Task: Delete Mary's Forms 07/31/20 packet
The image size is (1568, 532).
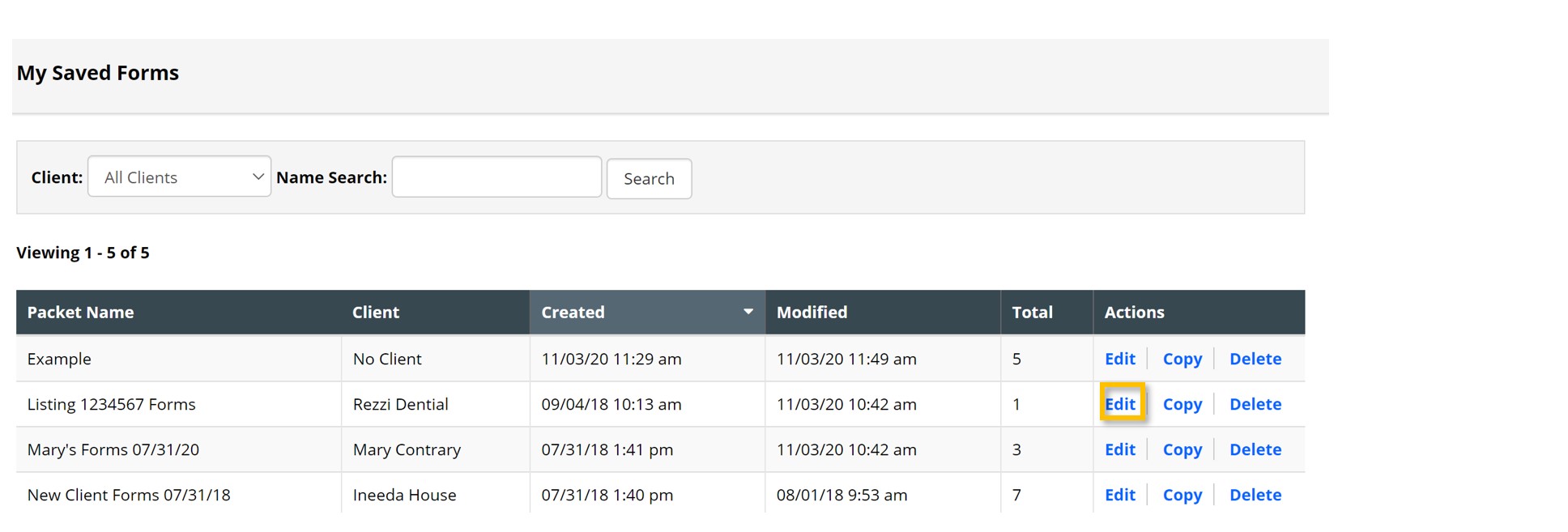Action: [1255, 449]
